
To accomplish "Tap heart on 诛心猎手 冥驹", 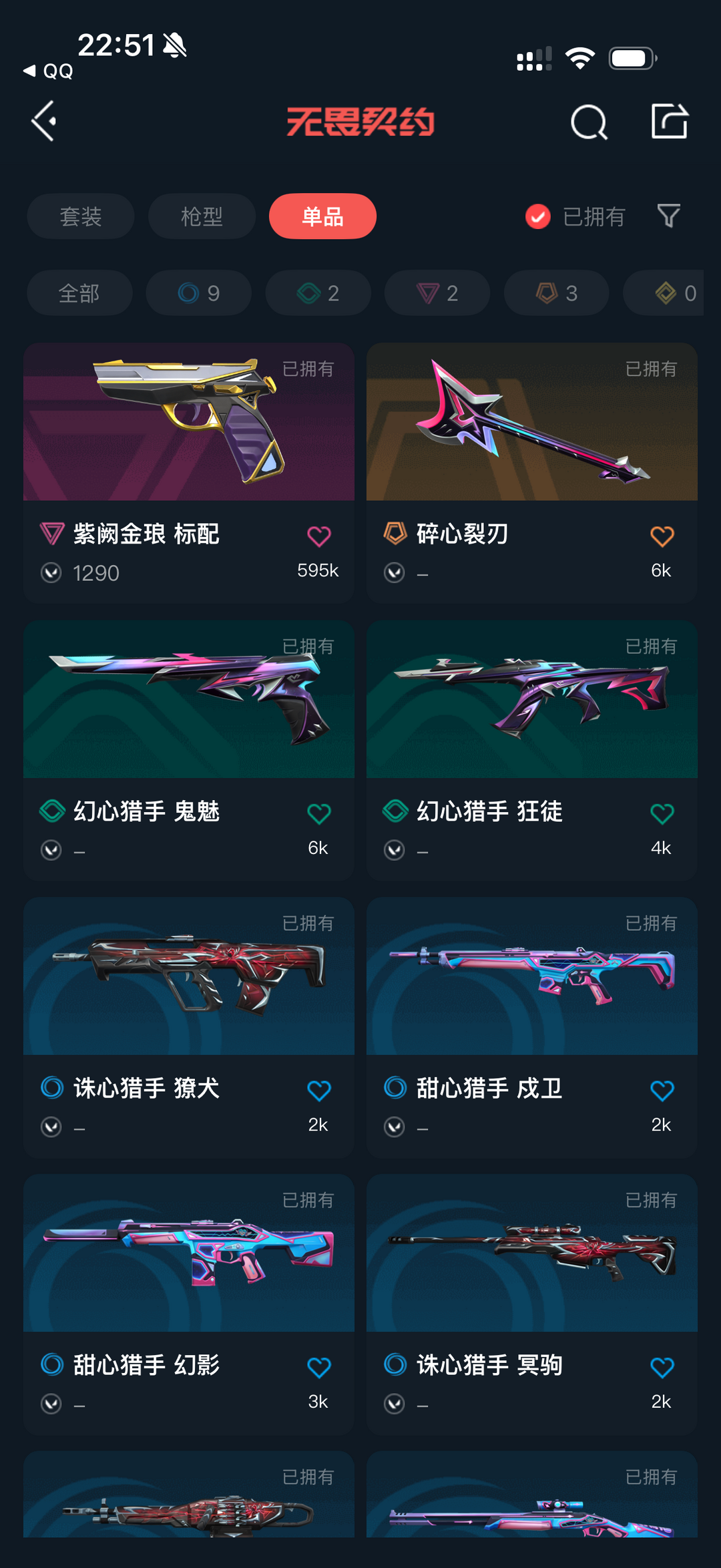I will [662, 1367].
